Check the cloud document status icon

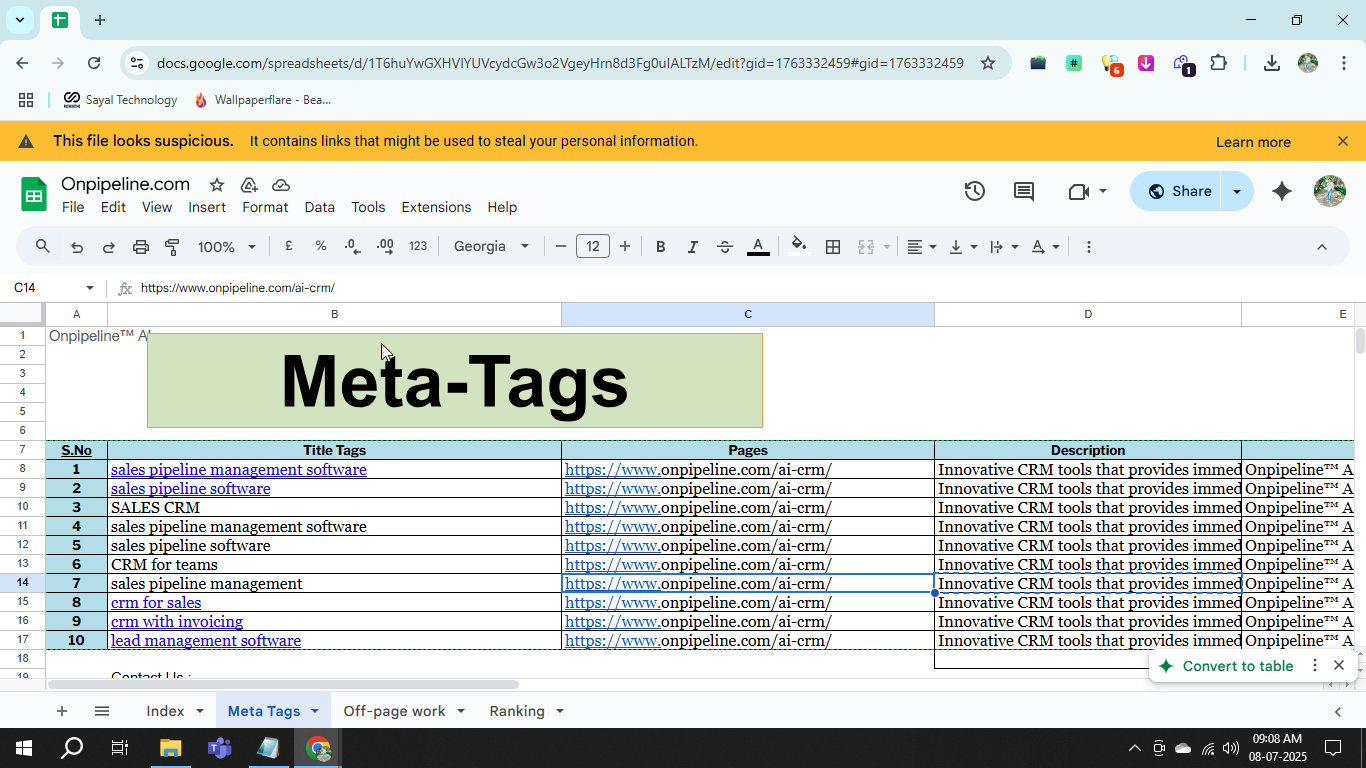(281, 185)
